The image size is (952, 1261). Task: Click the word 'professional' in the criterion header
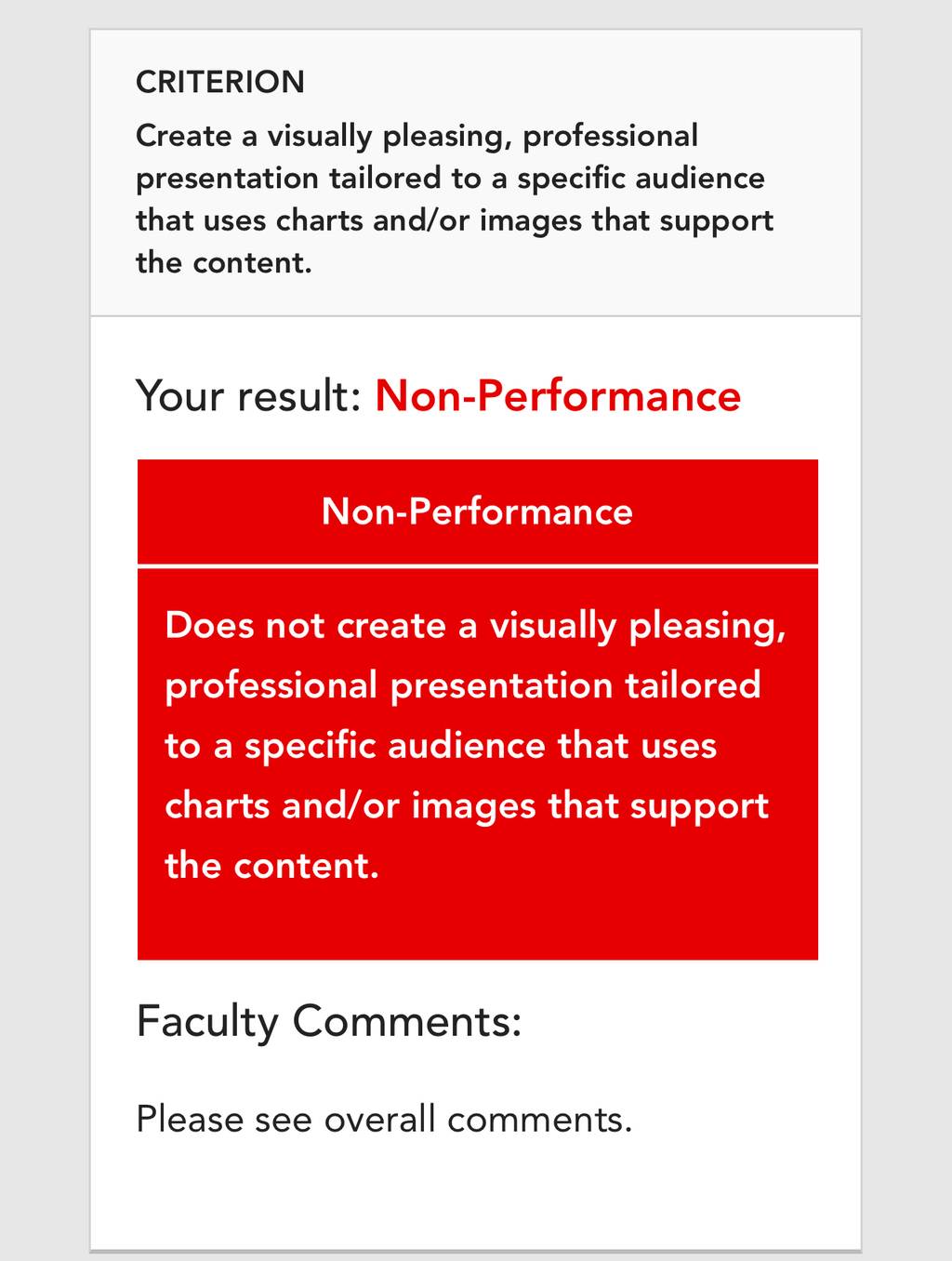pyautogui.click(x=610, y=137)
